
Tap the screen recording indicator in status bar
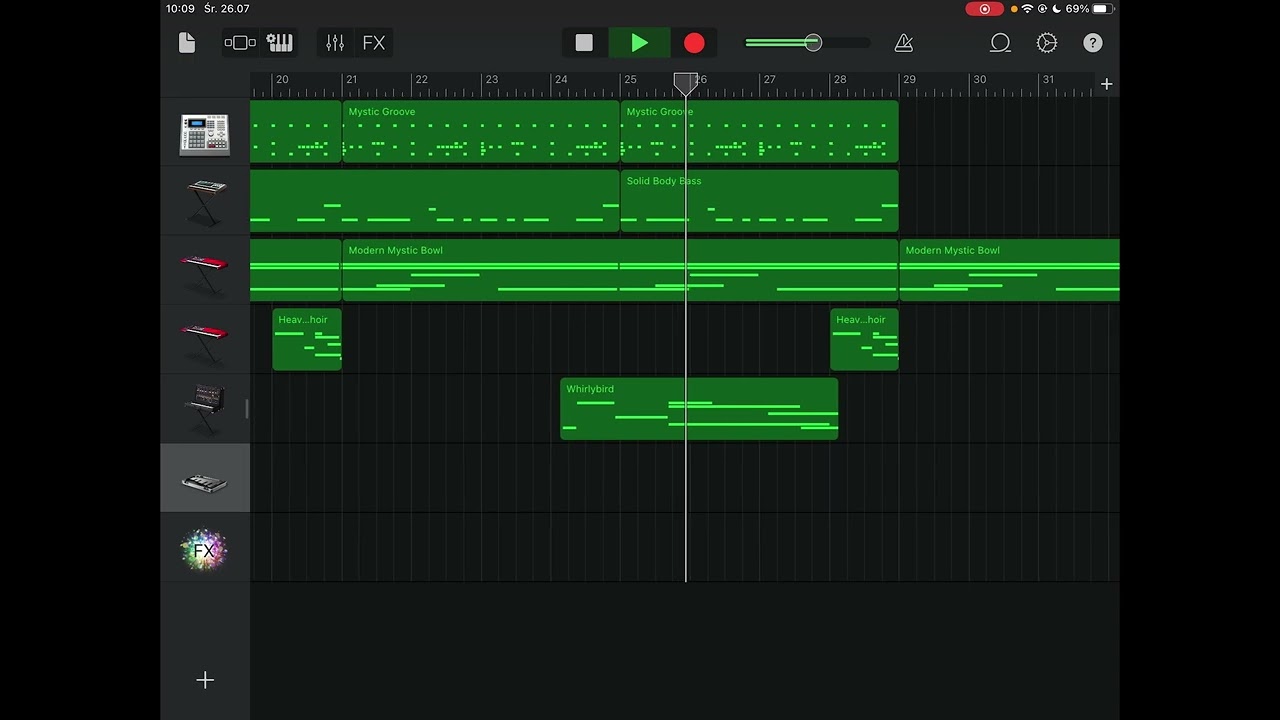(x=984, y=9)
